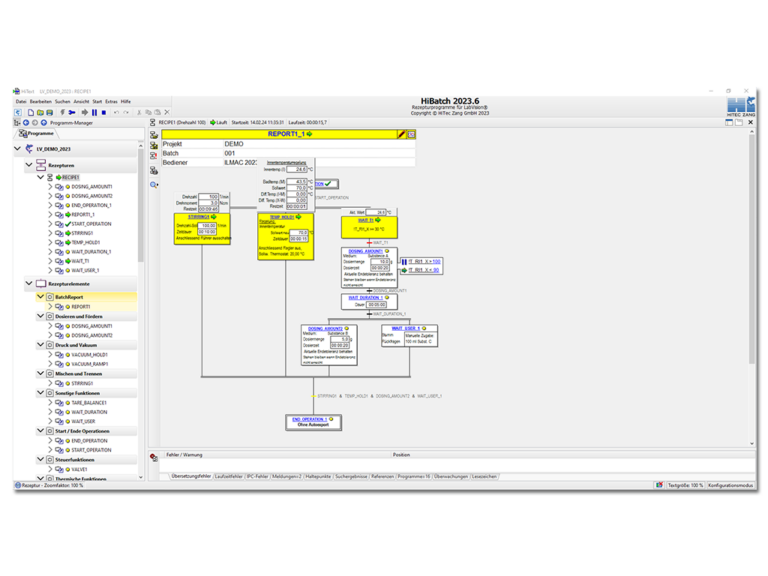Click the TEMP_HOLD1 block title link
Image resolution: width=768 pixels, height=576 pixels.
pos(282,216)
